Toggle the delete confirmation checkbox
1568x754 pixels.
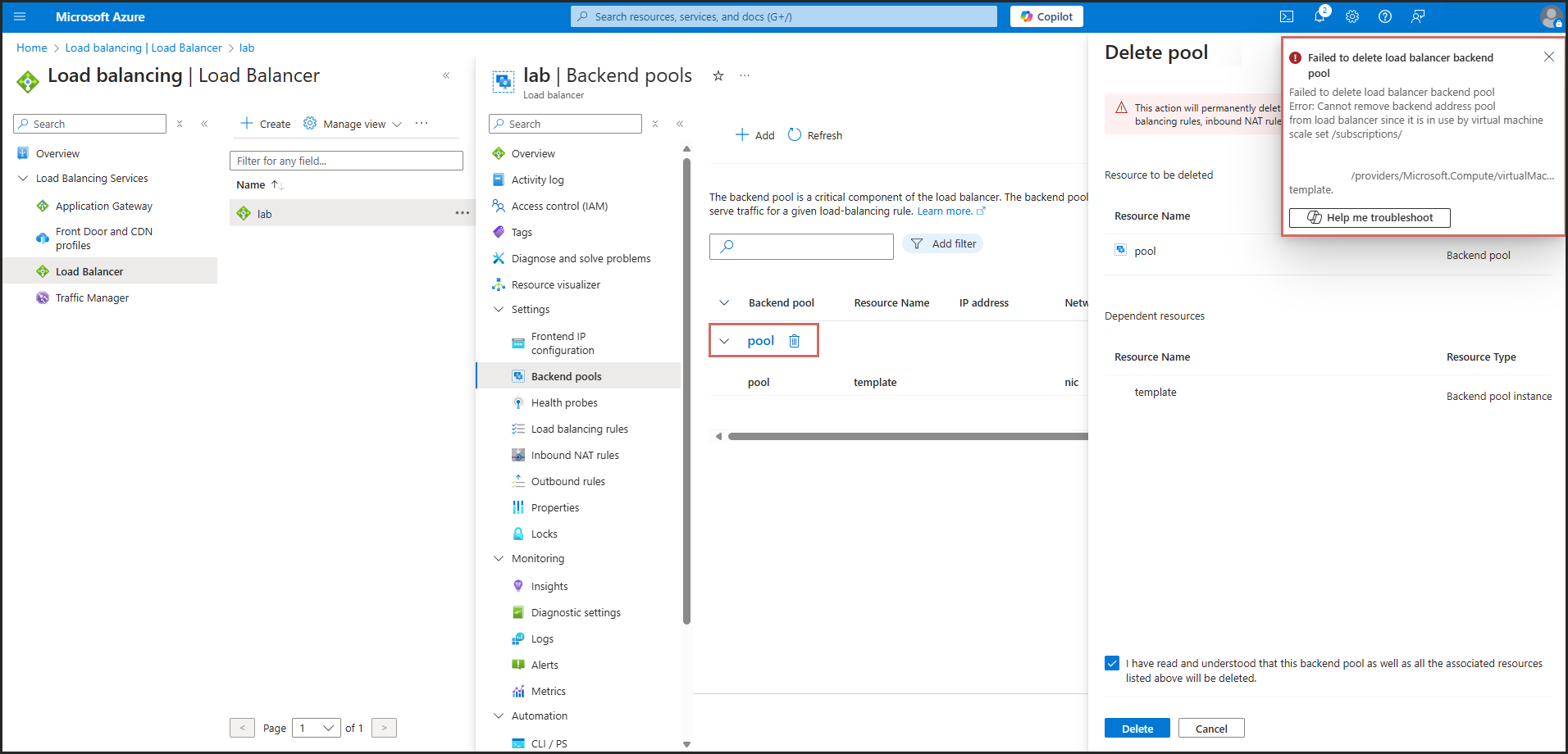tap(1112, 663)
